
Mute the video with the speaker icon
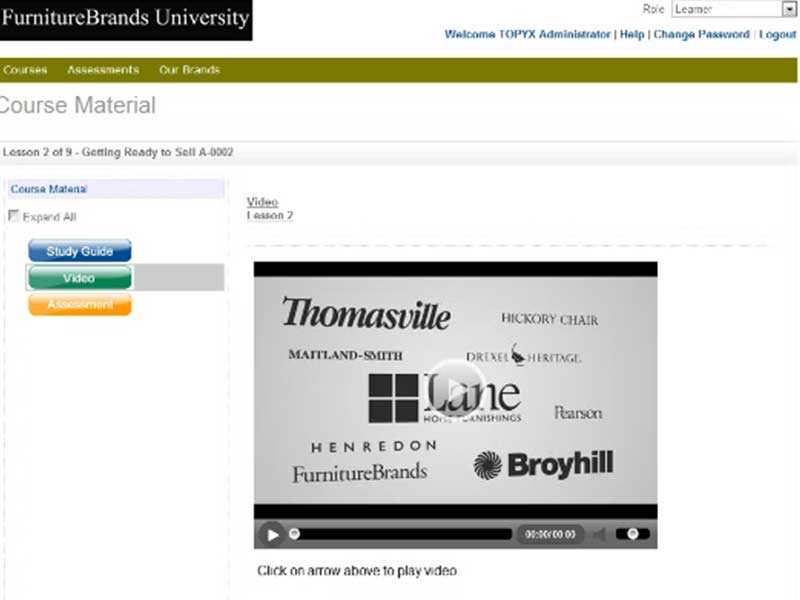(599, 534)
